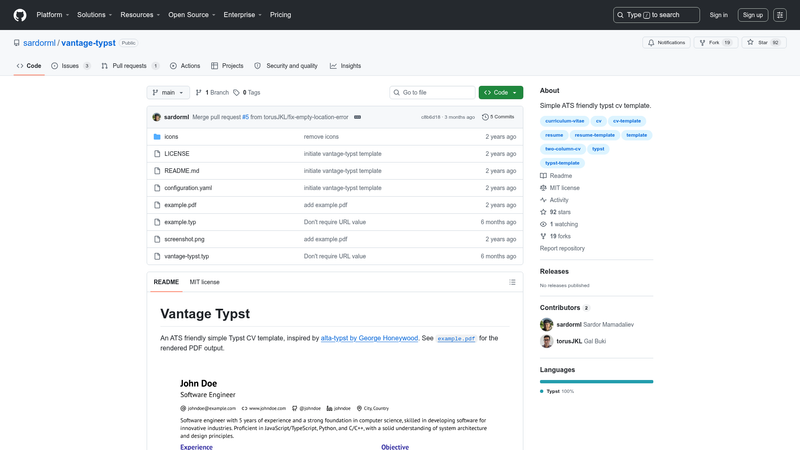Click the commit history clock icon

coord(485,117)
